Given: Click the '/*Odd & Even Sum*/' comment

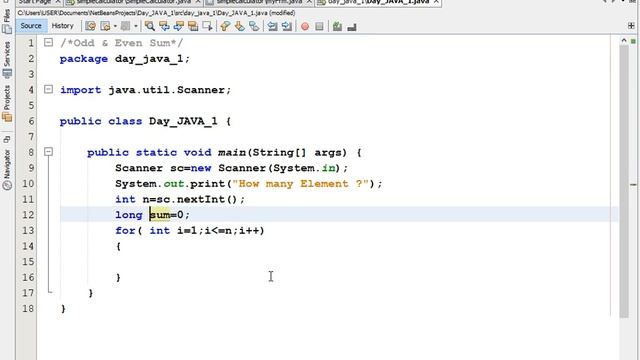Looking at the screenshot, I should (x=122, y=43).
